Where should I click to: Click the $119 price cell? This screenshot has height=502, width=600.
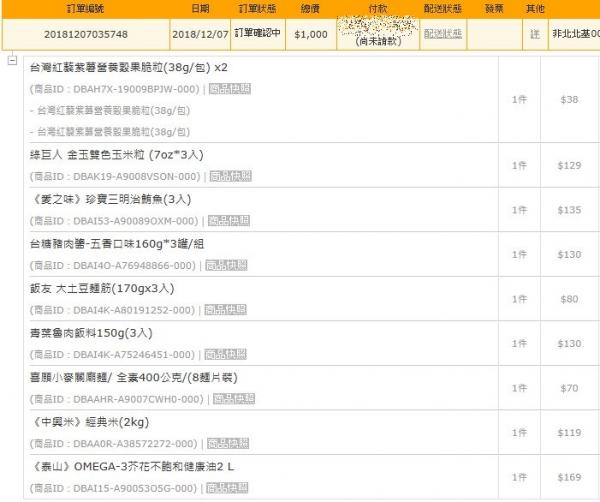coord(569,432)
